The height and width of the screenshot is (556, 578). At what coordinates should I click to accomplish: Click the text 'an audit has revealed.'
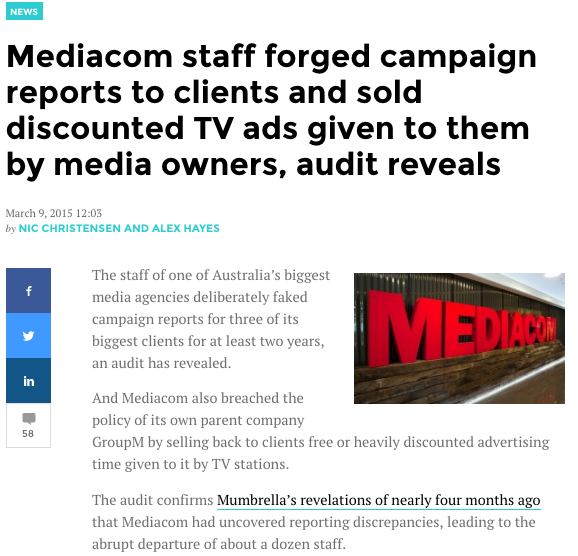pyautogui.click(x=161, y=363)
